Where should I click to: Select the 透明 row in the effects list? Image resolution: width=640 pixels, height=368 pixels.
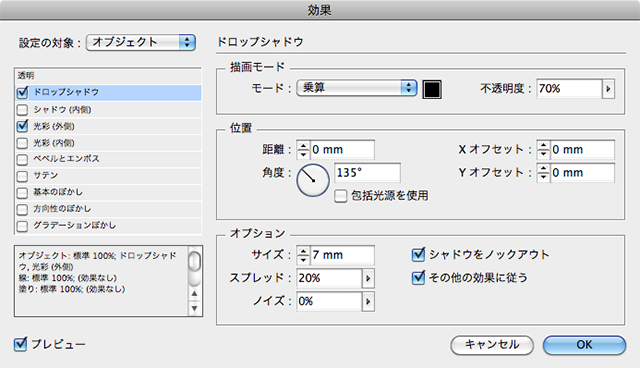[108, 76]
